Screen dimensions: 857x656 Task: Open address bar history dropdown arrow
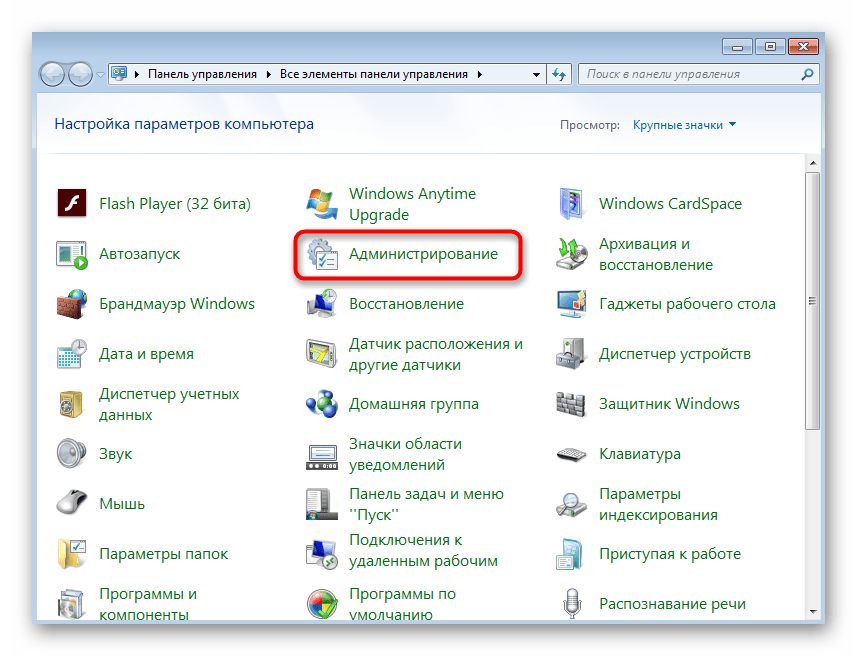tap(538, 74)
